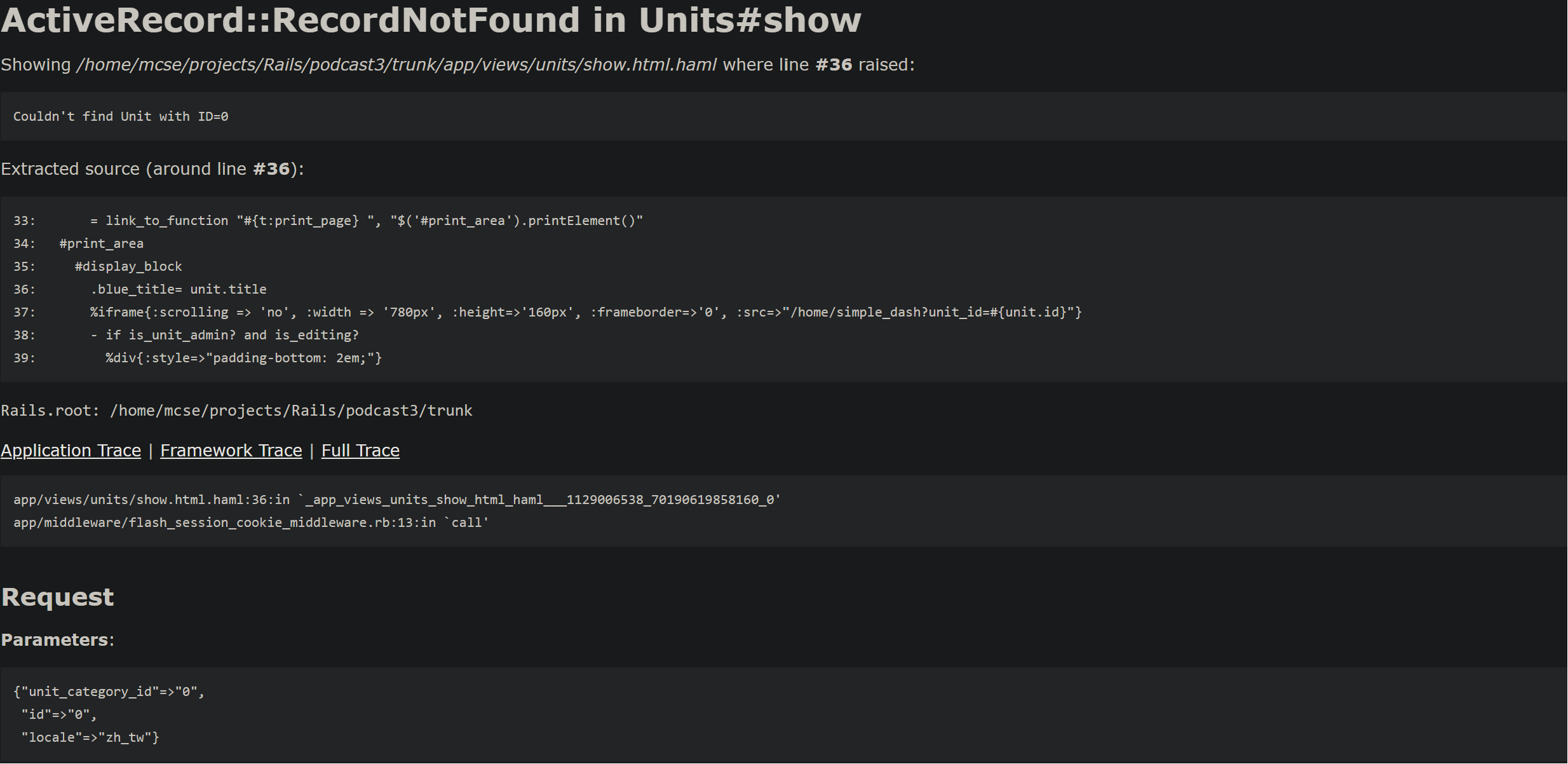Screen dimensions: 1568x764
Task: Click line 39 padding-bottom div code
Action: click(x=244, y=358)
